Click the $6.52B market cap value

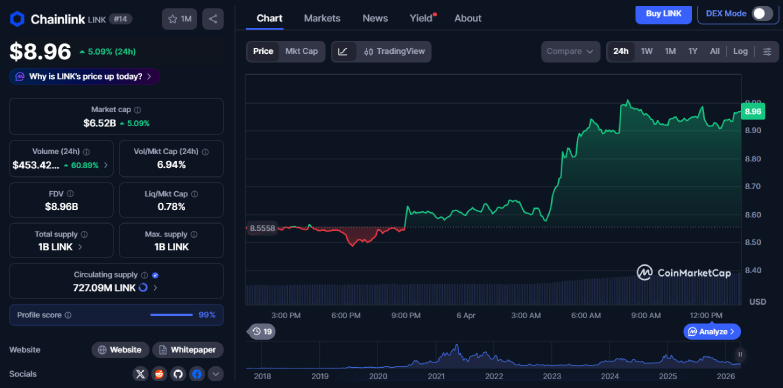coord(99,123)
